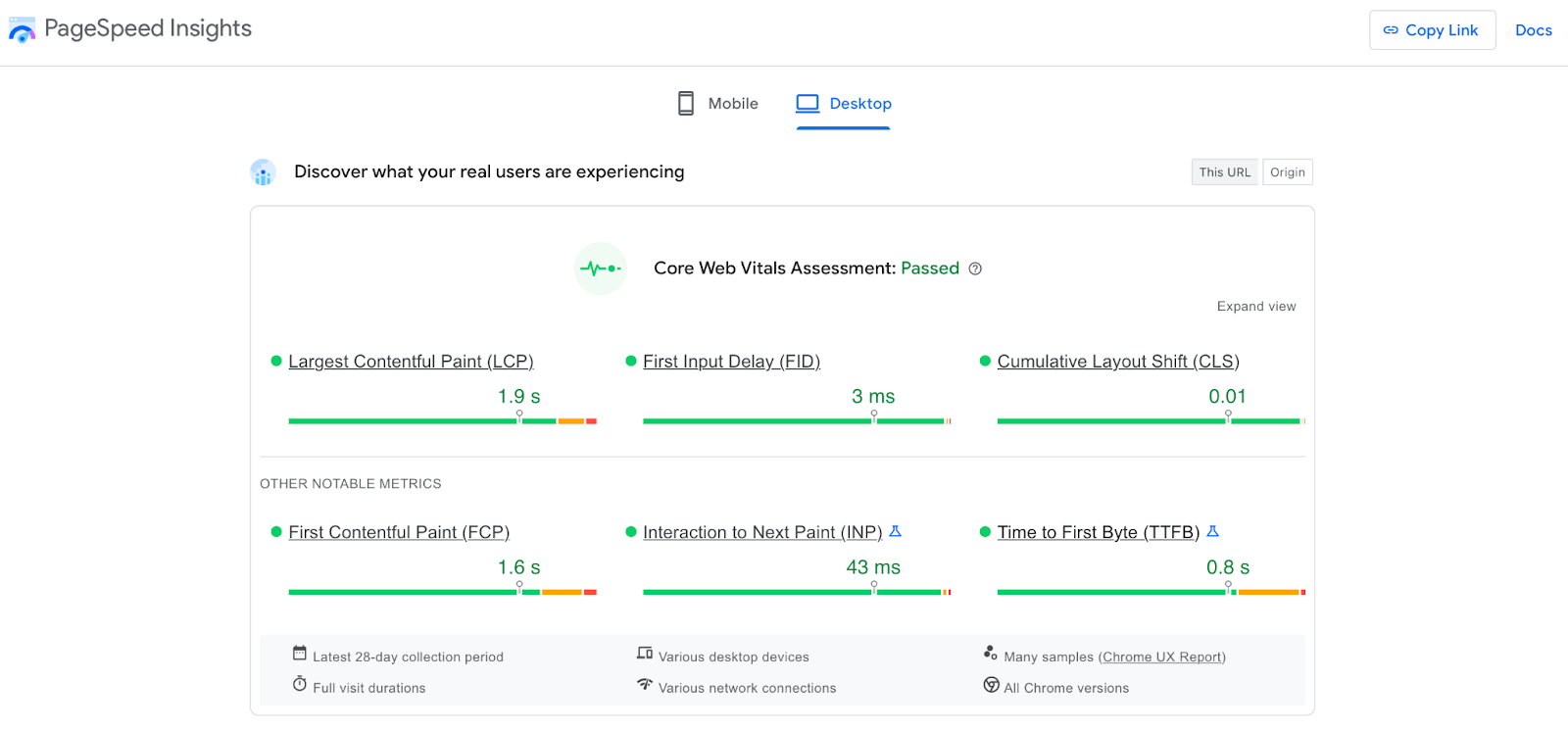
Task: Click the INP distribution bar
Action: [x=797, y=592]
